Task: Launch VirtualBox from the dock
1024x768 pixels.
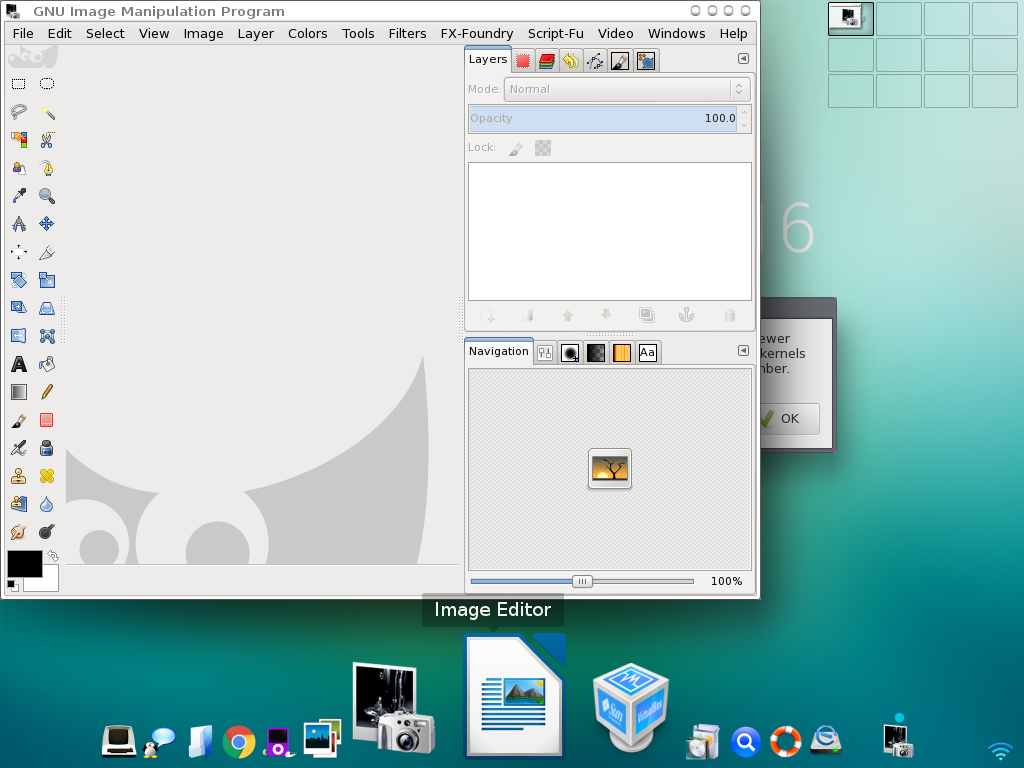Action: pyautogui.click(x=630, y=707)
